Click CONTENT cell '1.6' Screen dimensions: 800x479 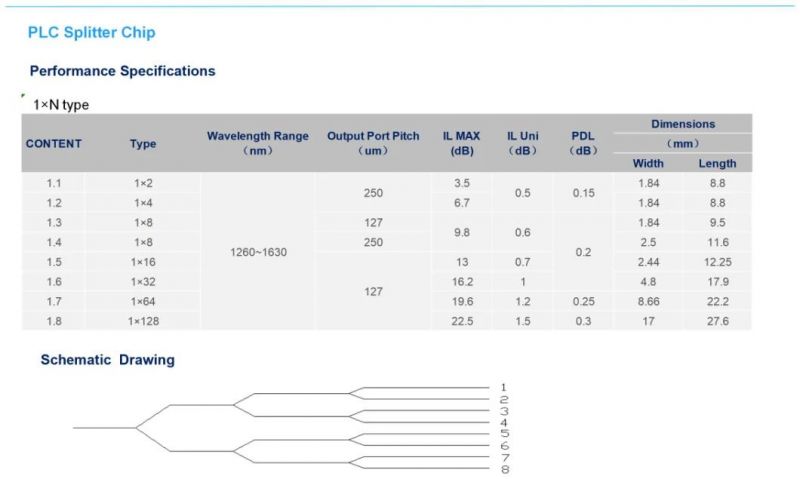54,282
